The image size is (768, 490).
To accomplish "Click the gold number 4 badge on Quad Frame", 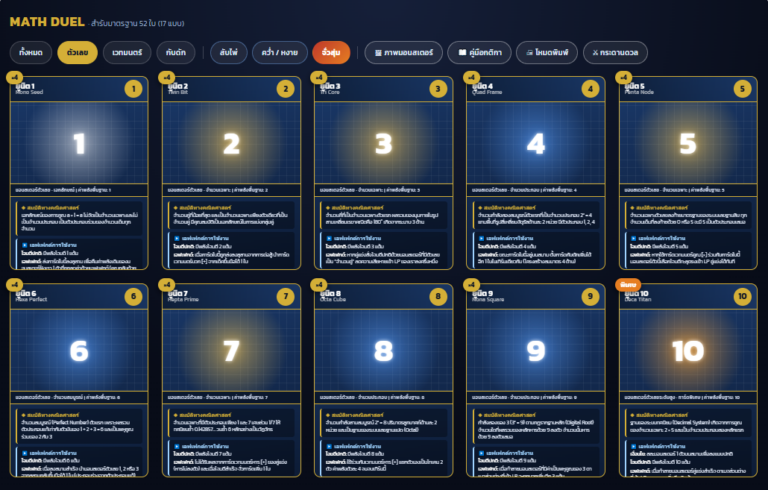I will (x=590, y=89).
